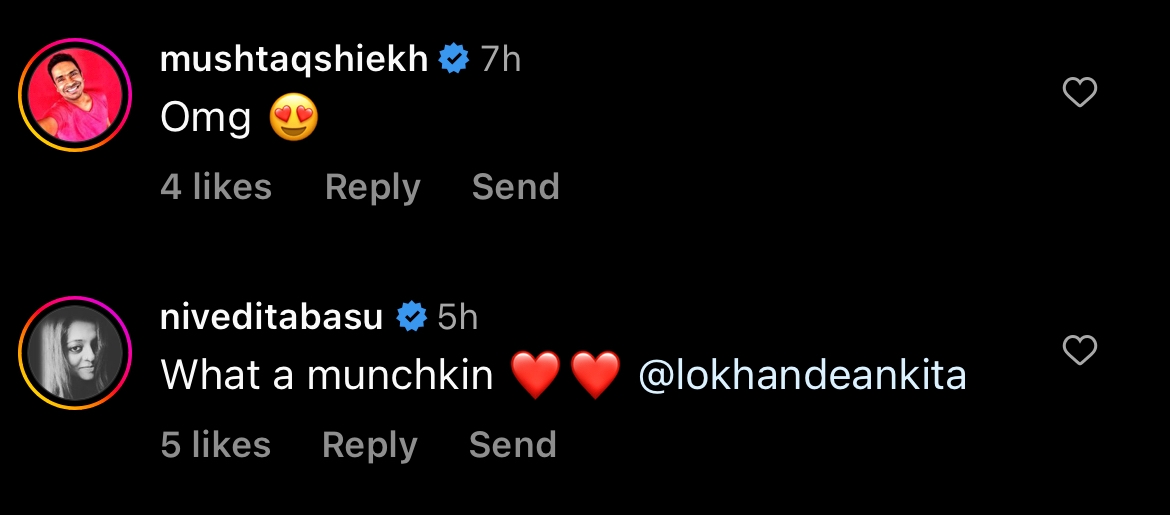Open the @lokhandeankita mention
The width and height of the screenshot is (1170, 515).
(802, 376)
